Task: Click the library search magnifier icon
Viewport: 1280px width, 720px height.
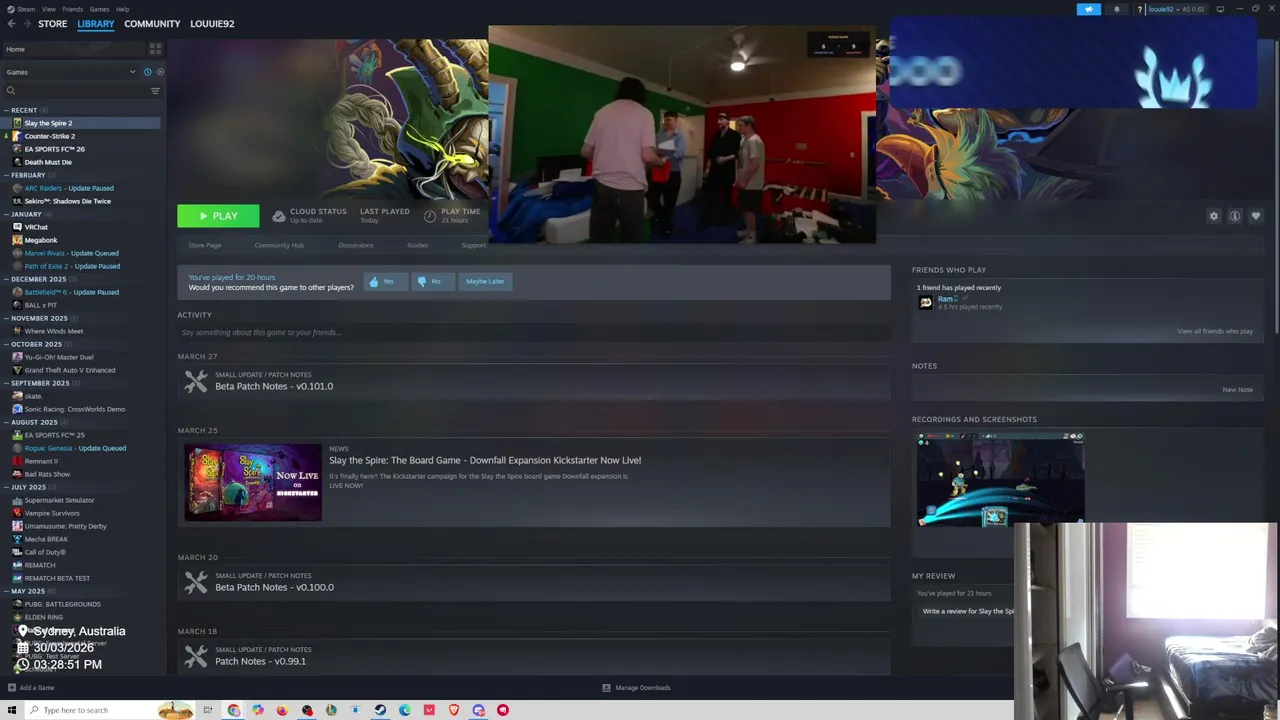Action: click(x=11, y=91)
